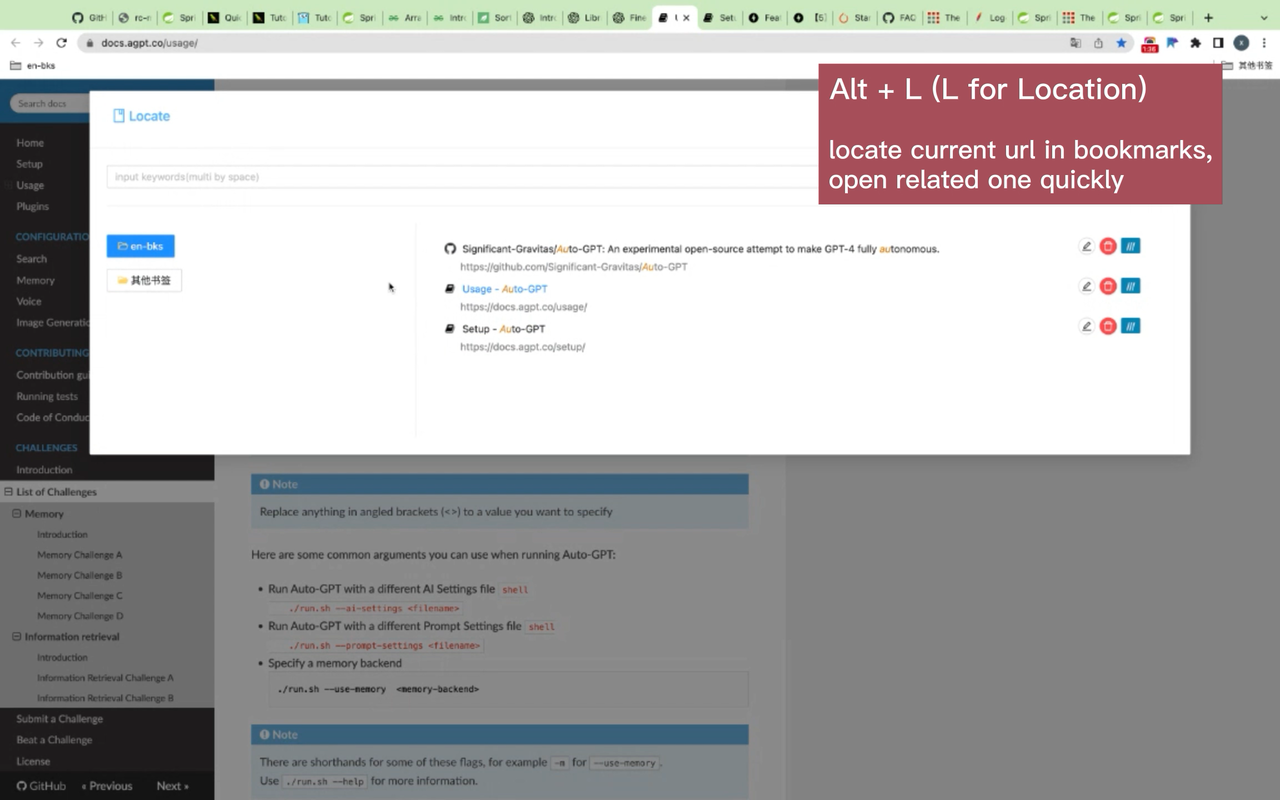Screen dimensions: 1280x800
Task: Open the blue flag extension icon
Action: [x=1172, y=43]
